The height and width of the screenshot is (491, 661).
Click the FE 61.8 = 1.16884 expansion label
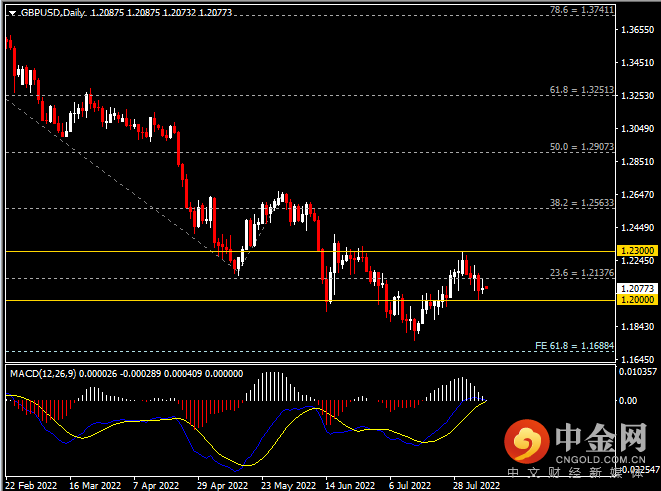click(x=575, y=346)
